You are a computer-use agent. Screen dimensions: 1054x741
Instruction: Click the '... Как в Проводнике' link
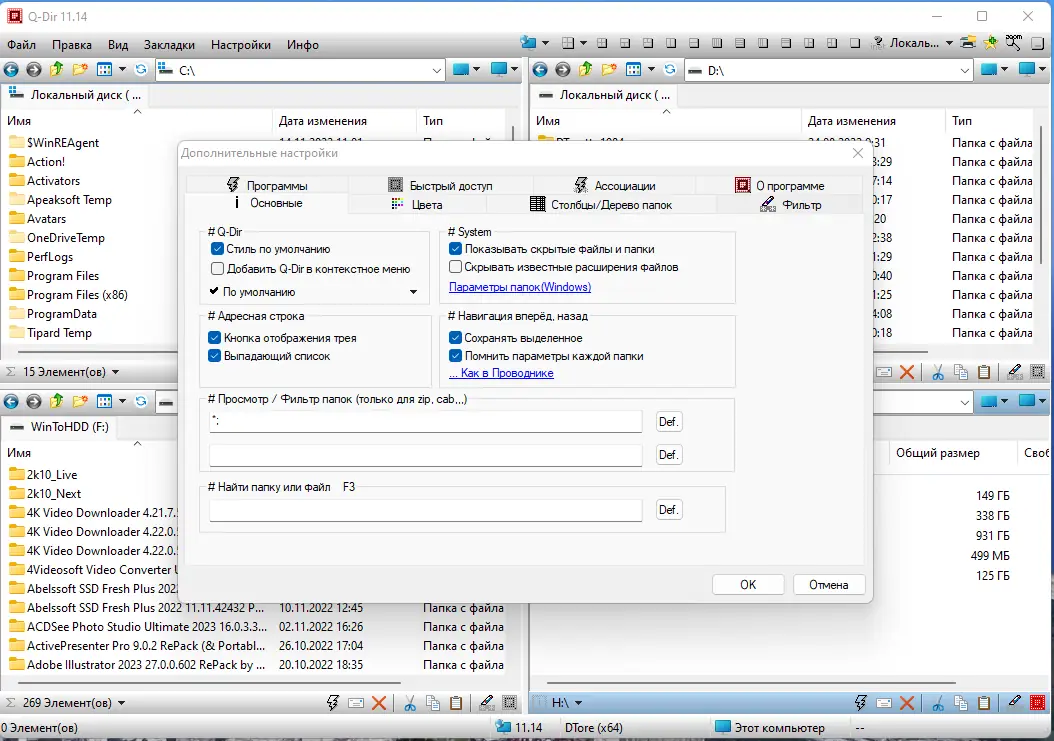coord(501,373)
